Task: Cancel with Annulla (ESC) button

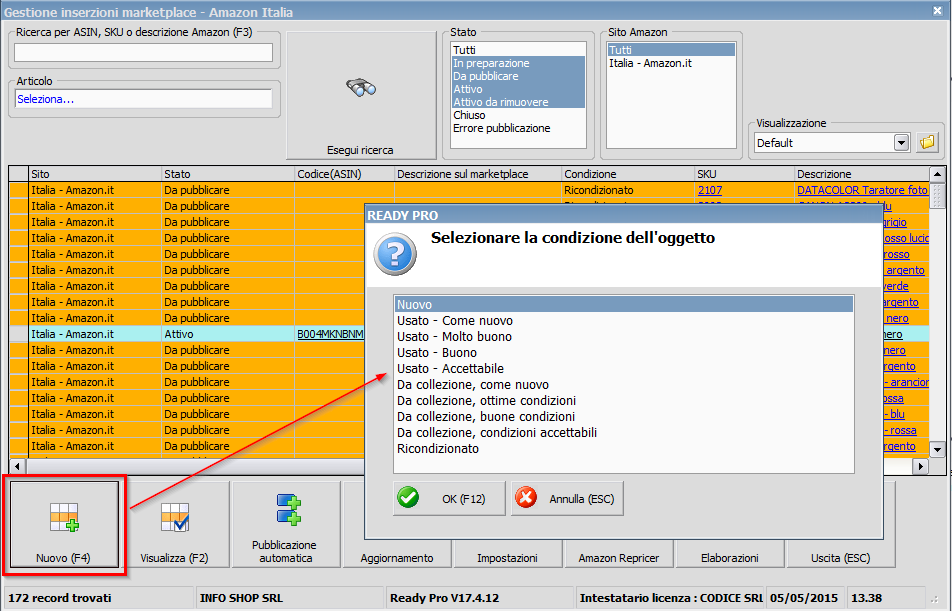Action: point(567,499)
